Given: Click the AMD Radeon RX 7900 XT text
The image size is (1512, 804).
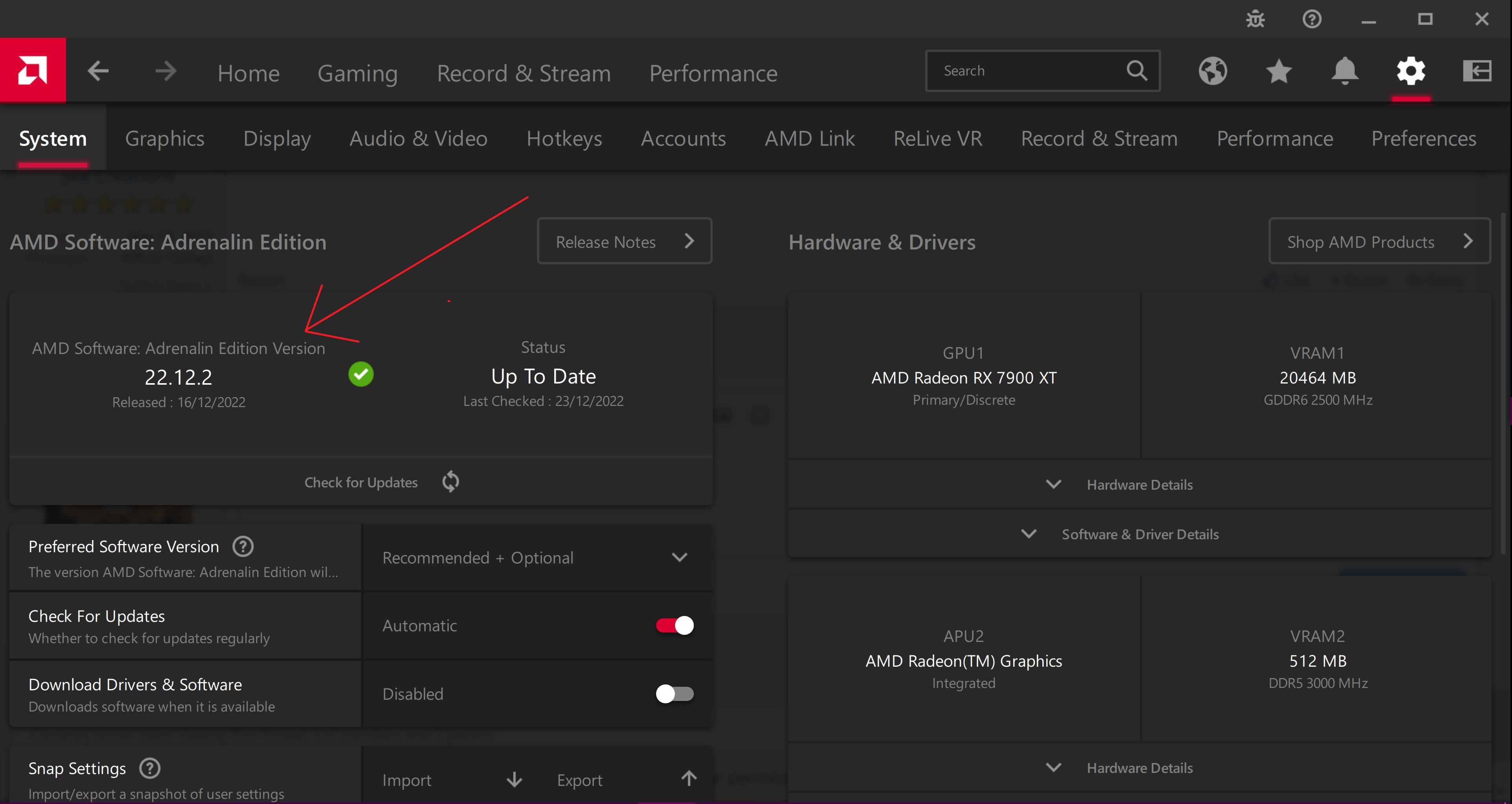Looking at the screenshot, I should point(964,377).
